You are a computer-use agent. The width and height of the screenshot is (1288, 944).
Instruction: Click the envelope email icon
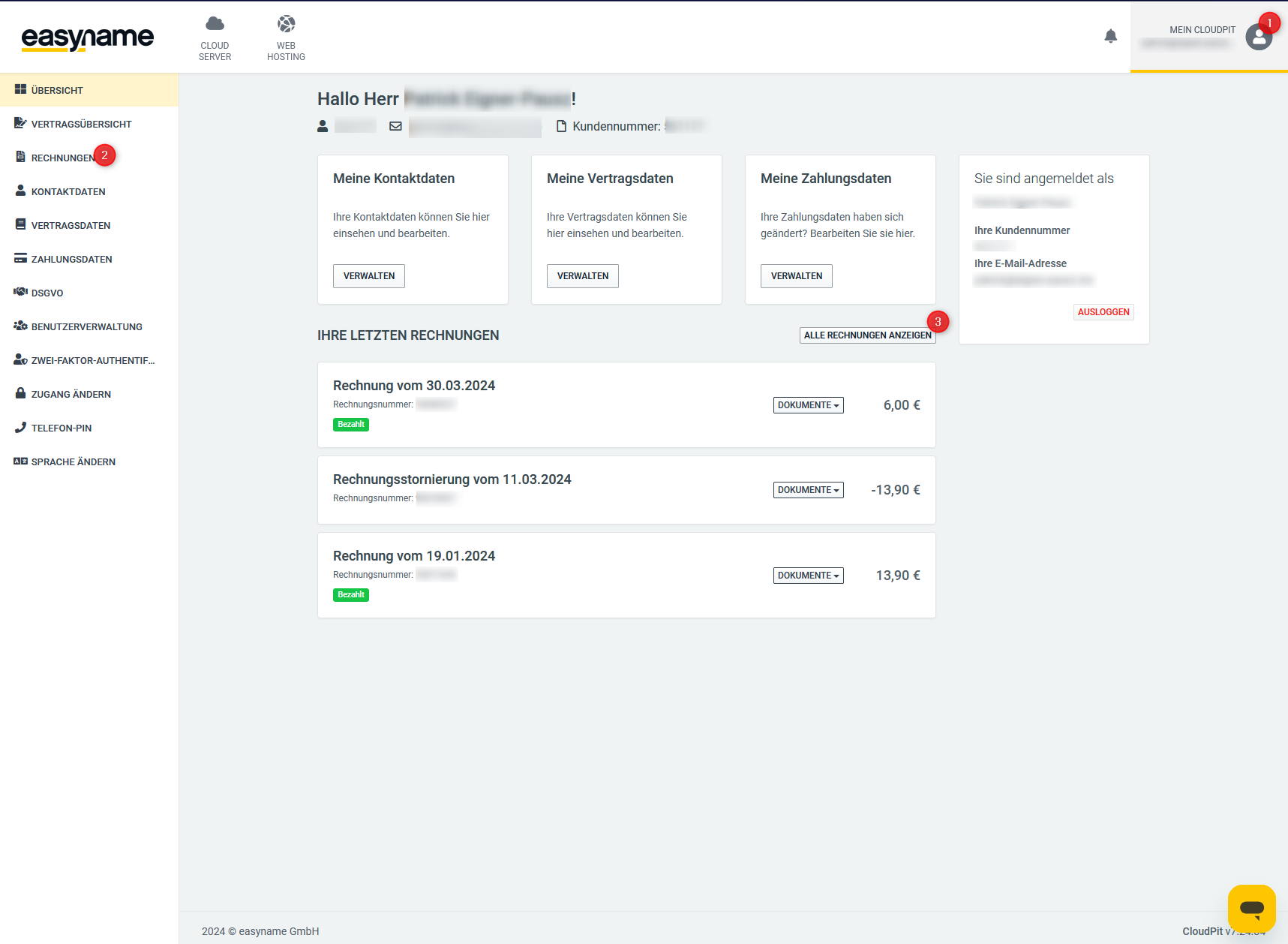(395, 126)
